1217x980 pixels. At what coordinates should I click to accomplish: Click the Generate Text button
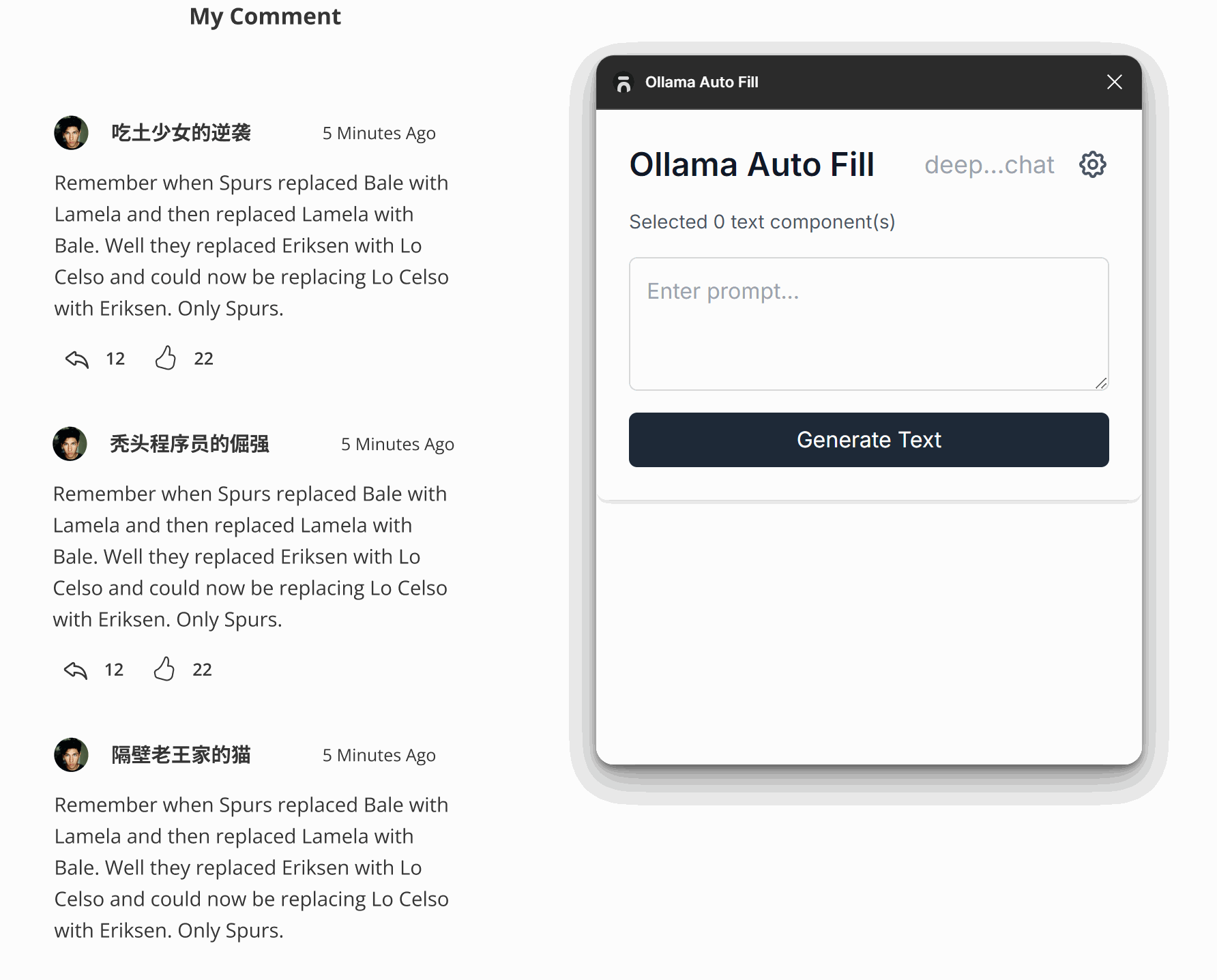[x=868, y=440]
